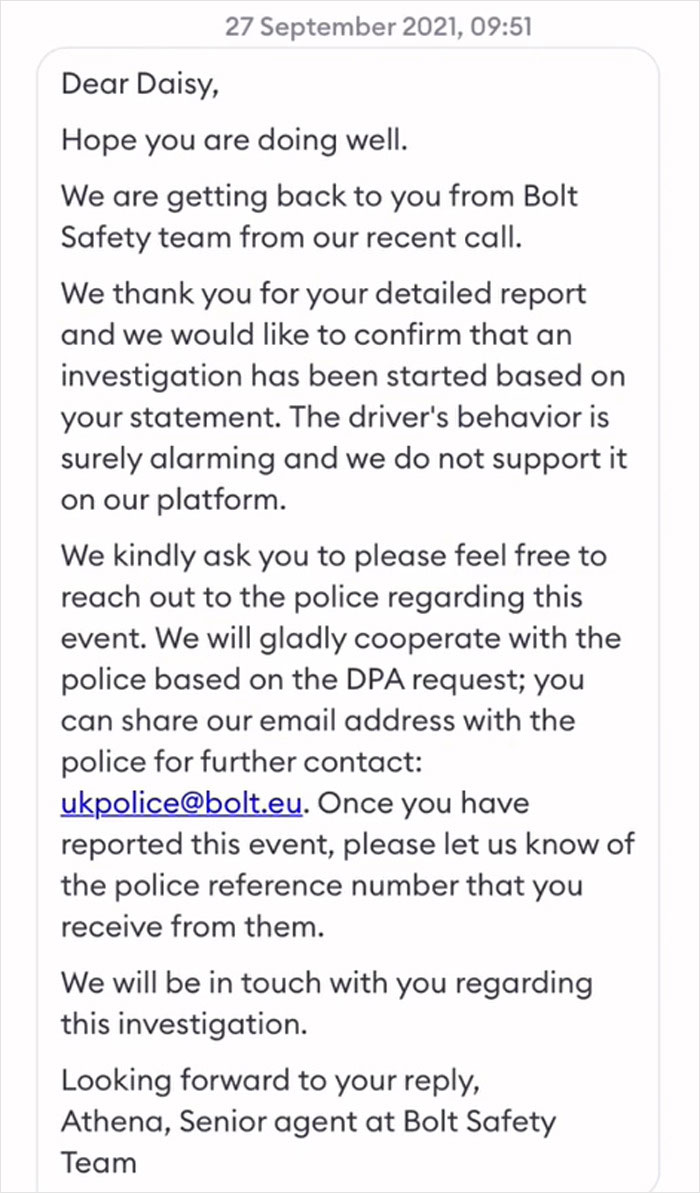Image resolution: width=700 pixels, height=1193 pixels.
Task: Click the "Dear Daisy," greeting line
Action: click(139, 83)
